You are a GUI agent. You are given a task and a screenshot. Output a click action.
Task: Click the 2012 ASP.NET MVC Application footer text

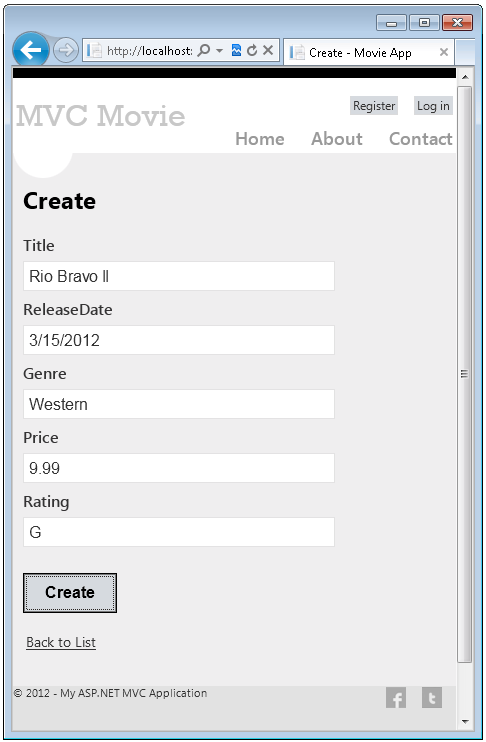click(x=111, y=693)
